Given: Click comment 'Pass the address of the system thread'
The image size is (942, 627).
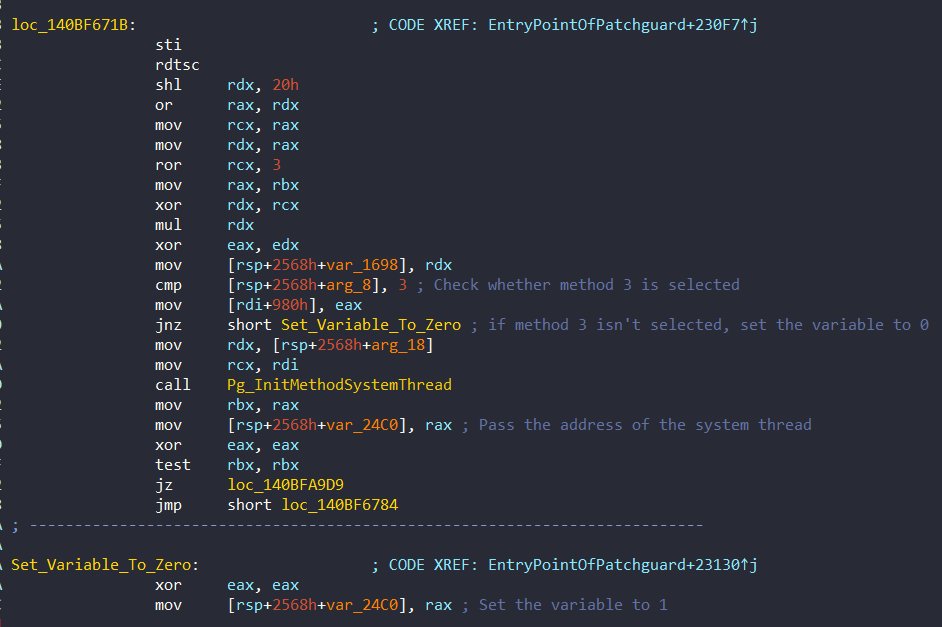Looking at the screenshot, I should tap(645, 425).
